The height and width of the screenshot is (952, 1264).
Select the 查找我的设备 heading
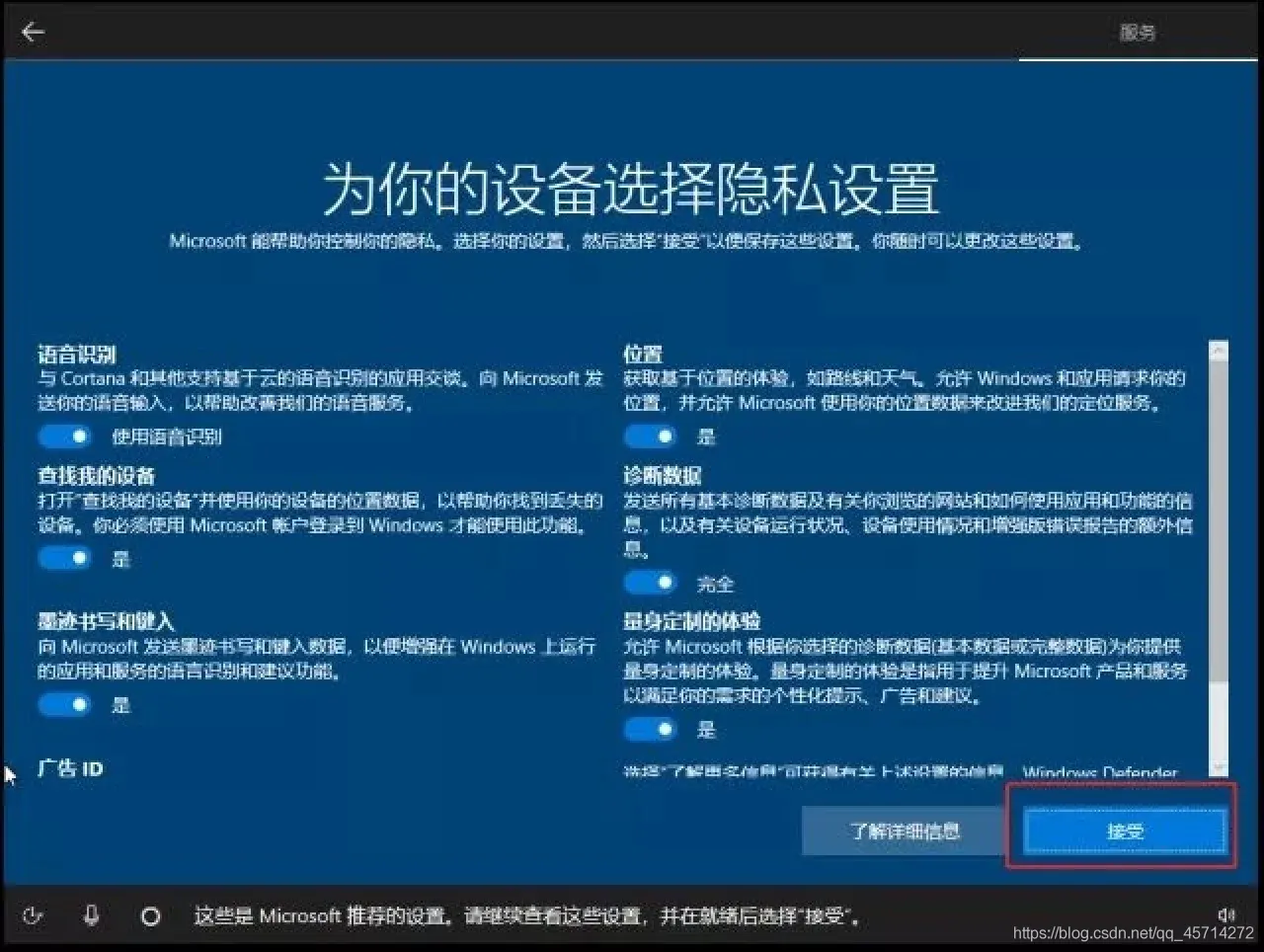(x=97, y=475)
